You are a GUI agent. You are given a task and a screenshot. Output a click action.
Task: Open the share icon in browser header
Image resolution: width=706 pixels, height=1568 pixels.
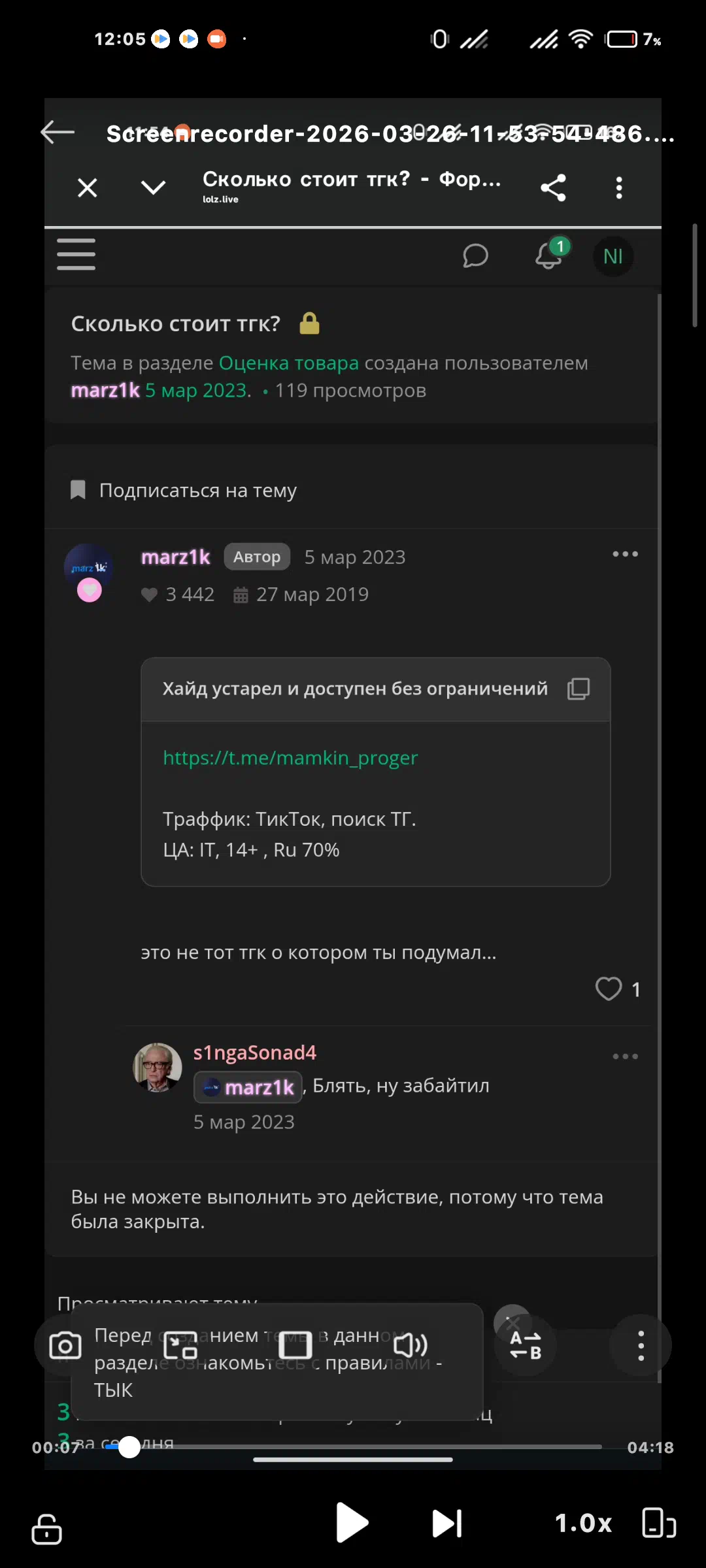[x=553, y=188]
